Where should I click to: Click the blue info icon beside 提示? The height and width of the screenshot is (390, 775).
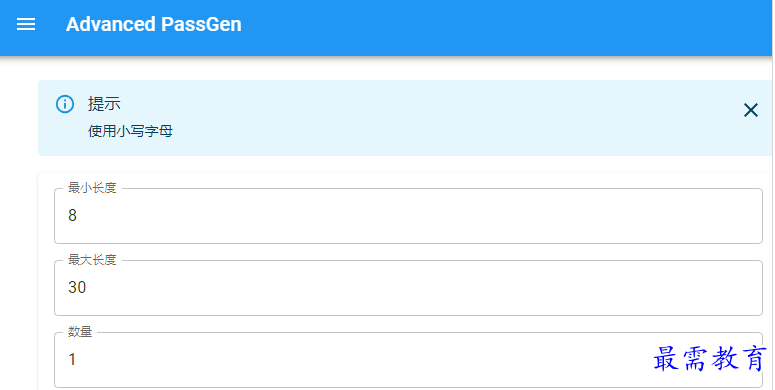point(65,104)
